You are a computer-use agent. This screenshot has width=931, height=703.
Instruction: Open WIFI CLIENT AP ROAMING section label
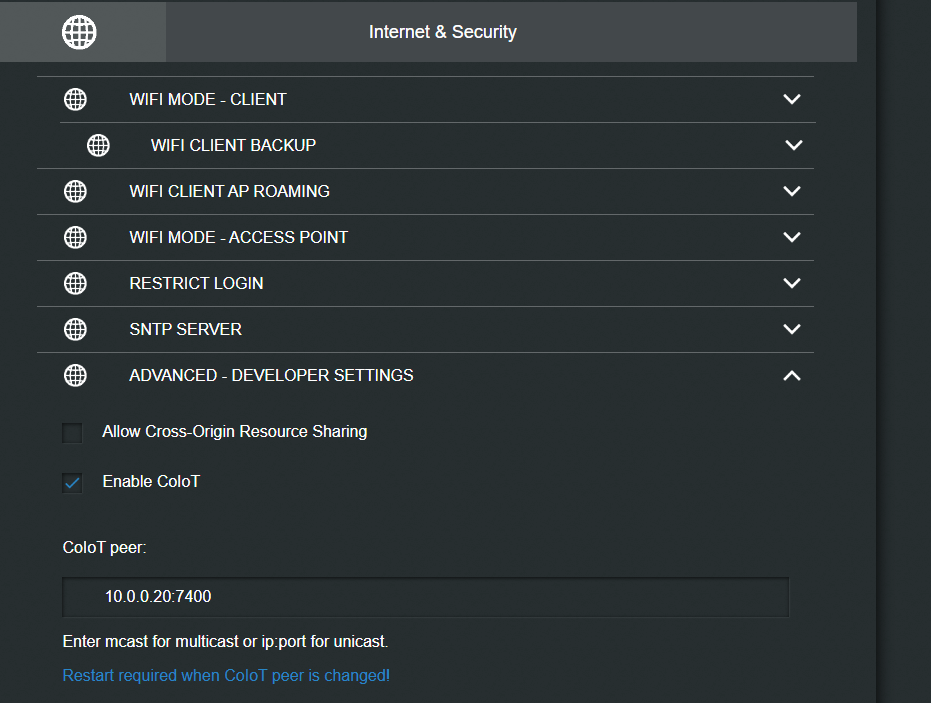coord(229,191)
